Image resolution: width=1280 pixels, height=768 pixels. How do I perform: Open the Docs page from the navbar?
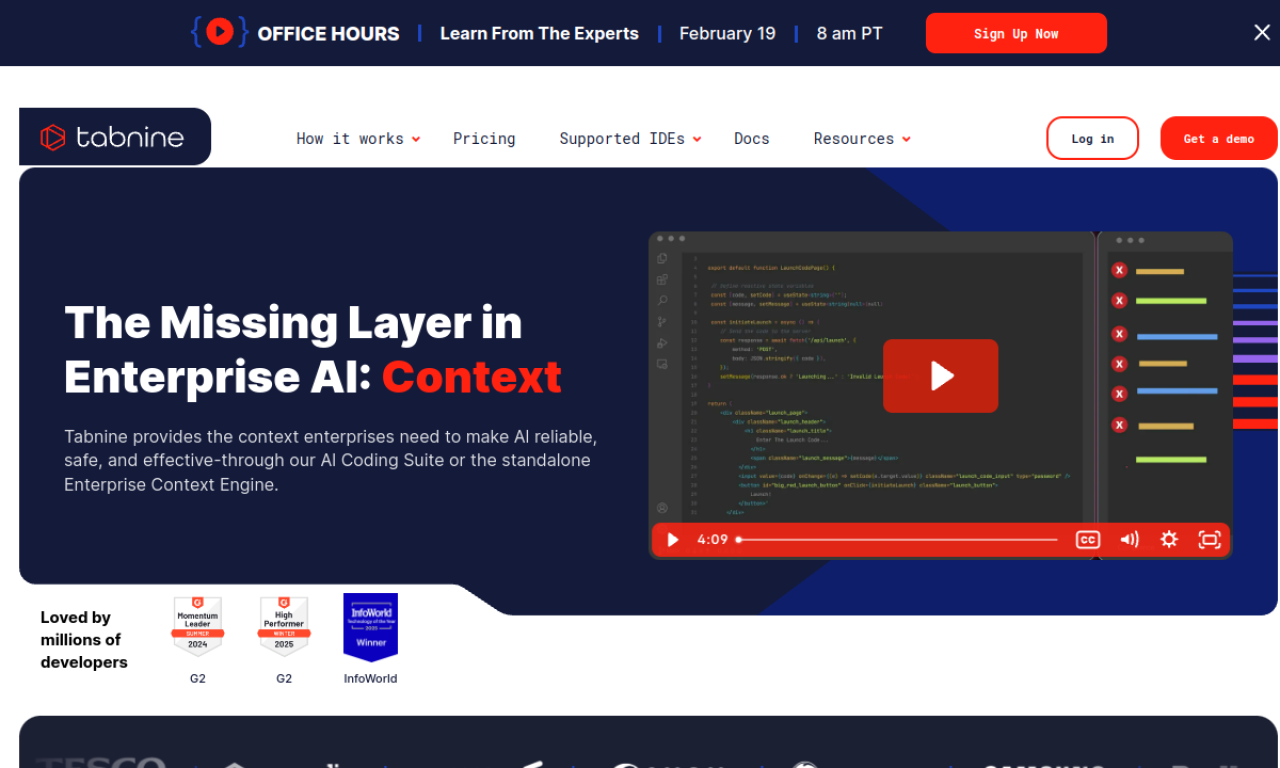pyautogui.click(x=751, y=138)
